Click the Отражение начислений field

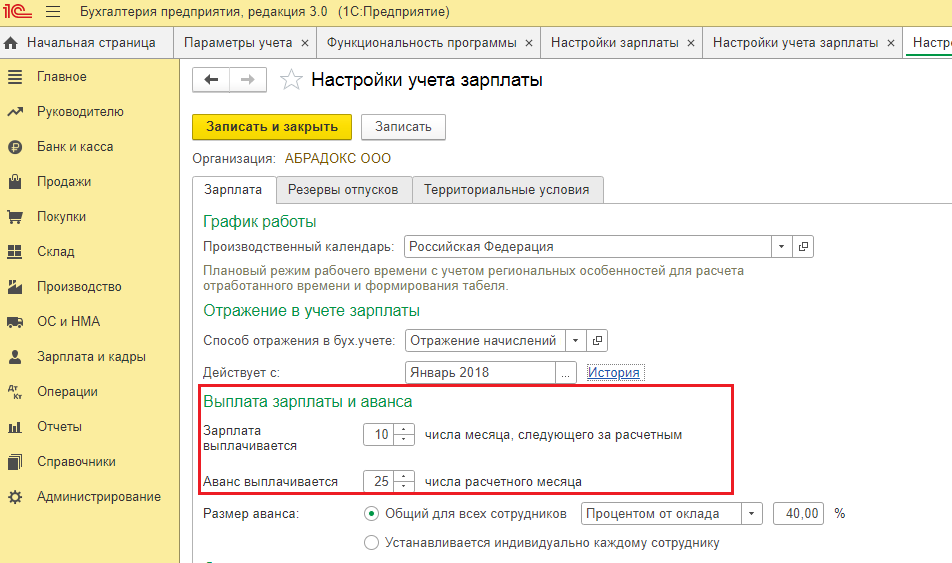coord(485,341)
